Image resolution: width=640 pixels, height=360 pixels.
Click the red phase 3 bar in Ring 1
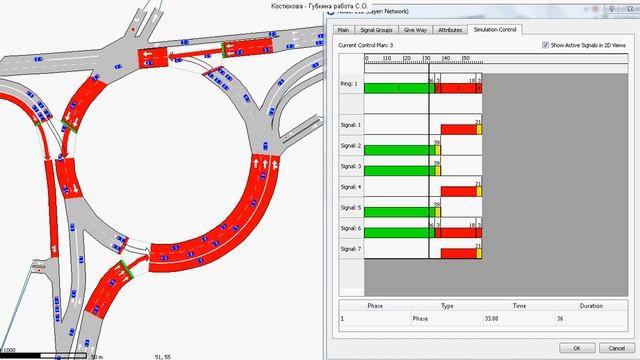pos(458,88)
